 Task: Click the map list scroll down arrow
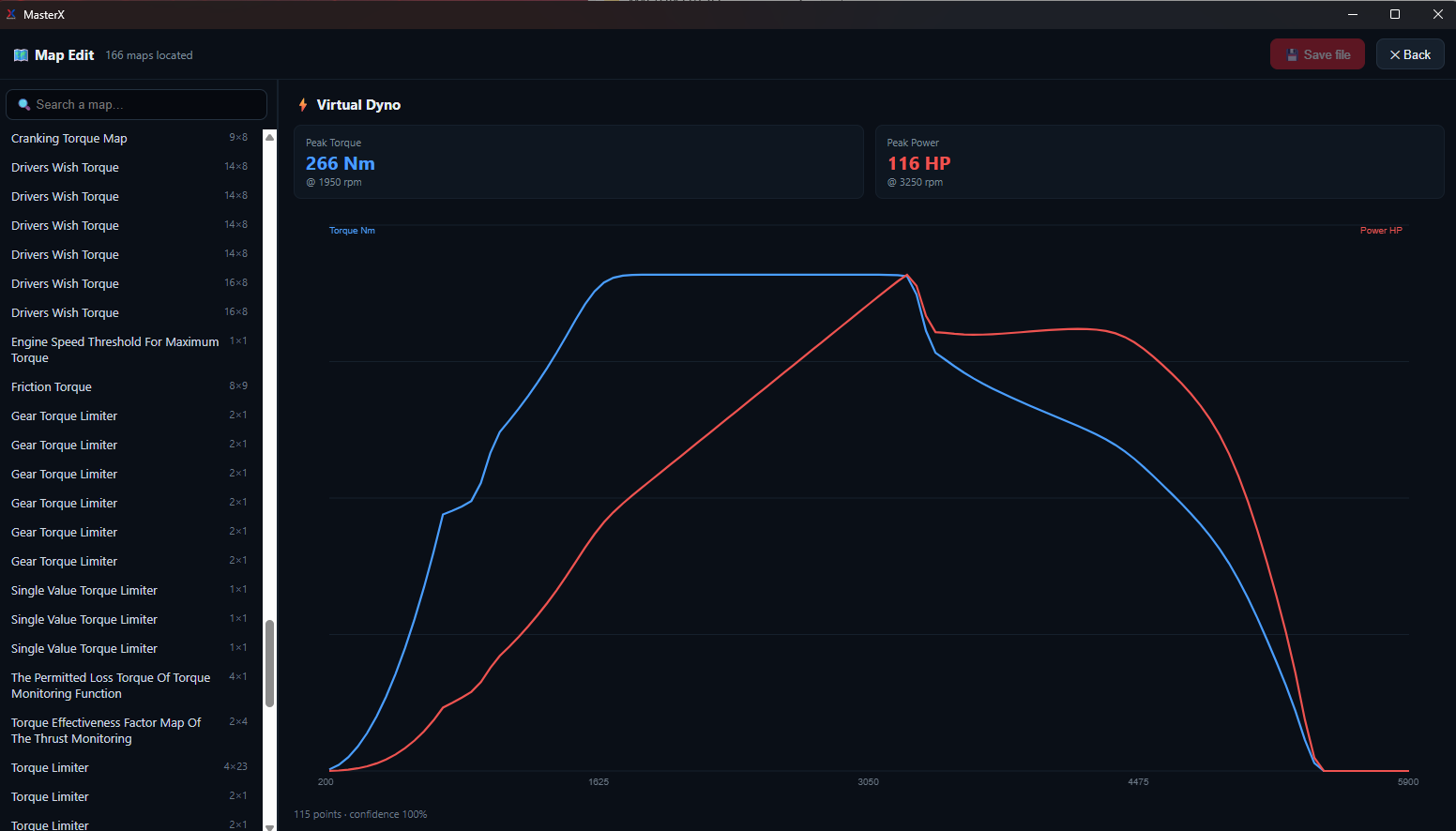point(270,826)
